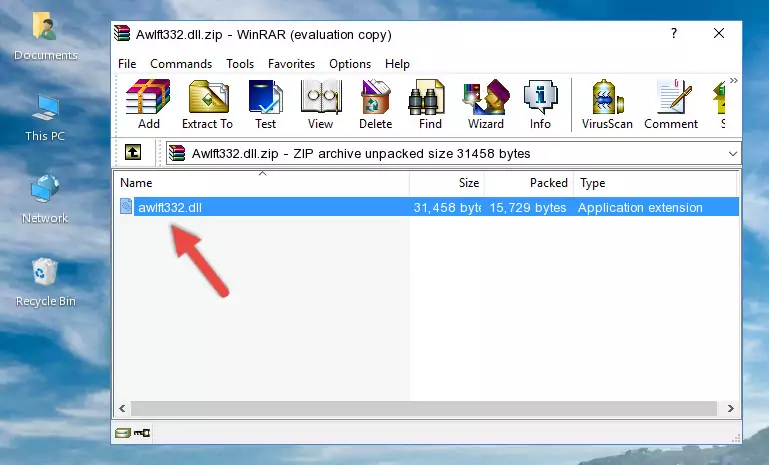
Task: Sort file list by Size column
Action: tap(447, 183)
